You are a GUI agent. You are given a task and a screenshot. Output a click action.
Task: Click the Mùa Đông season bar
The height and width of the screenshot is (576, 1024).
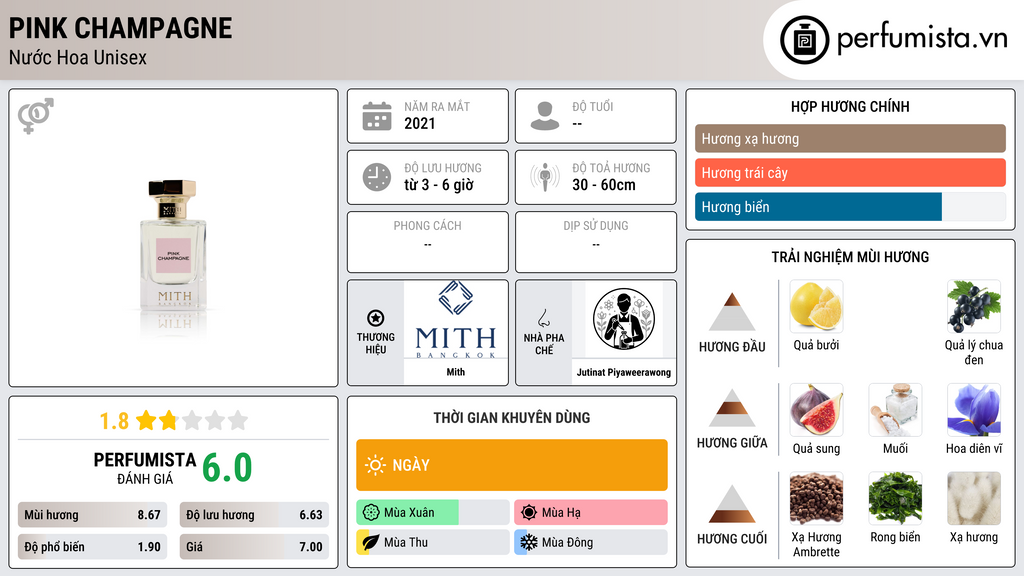[591, 542]
